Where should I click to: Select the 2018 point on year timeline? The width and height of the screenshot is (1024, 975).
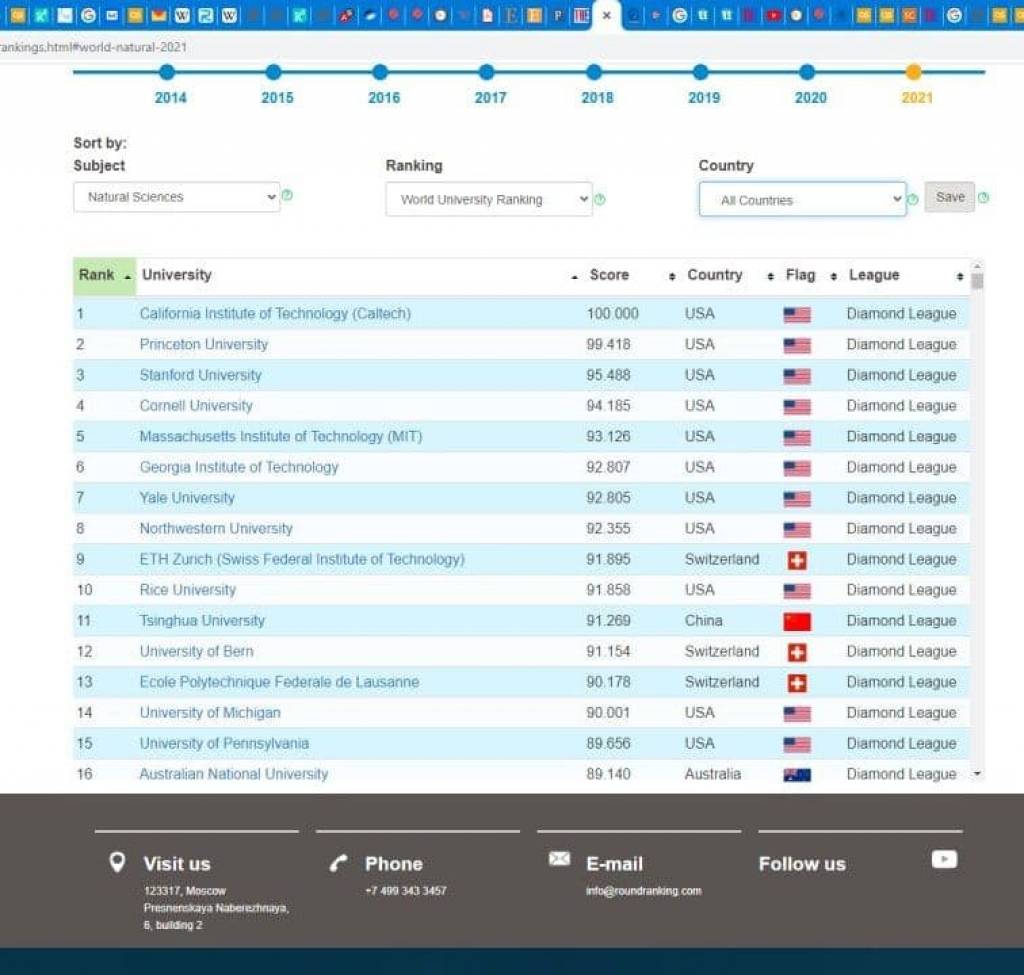pyautogui.click(x=594, y=72)
